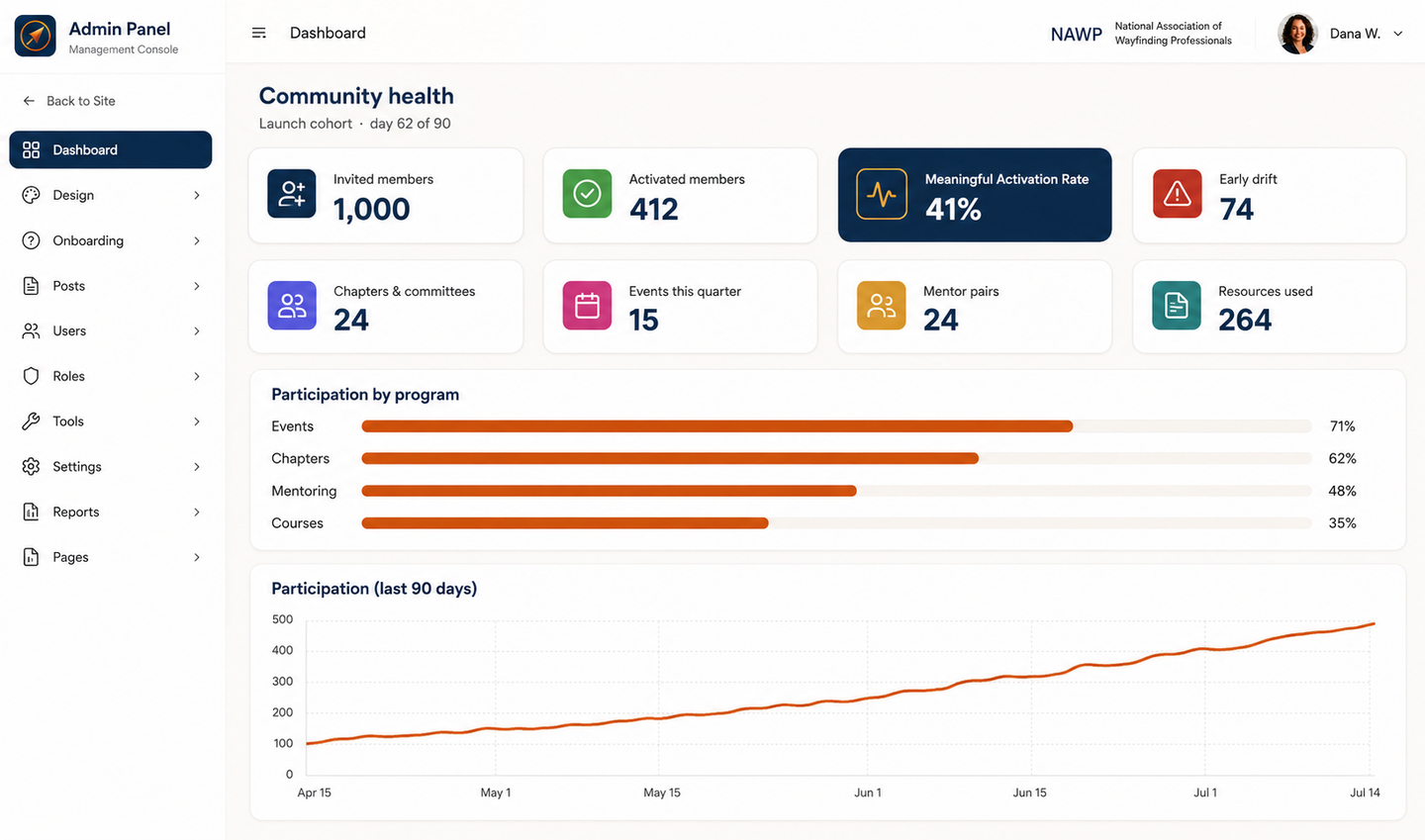The height and width of the screenshot is (840, 1425).
Task: Click the NAWP organization logo text
Action: click(1077, 34)
